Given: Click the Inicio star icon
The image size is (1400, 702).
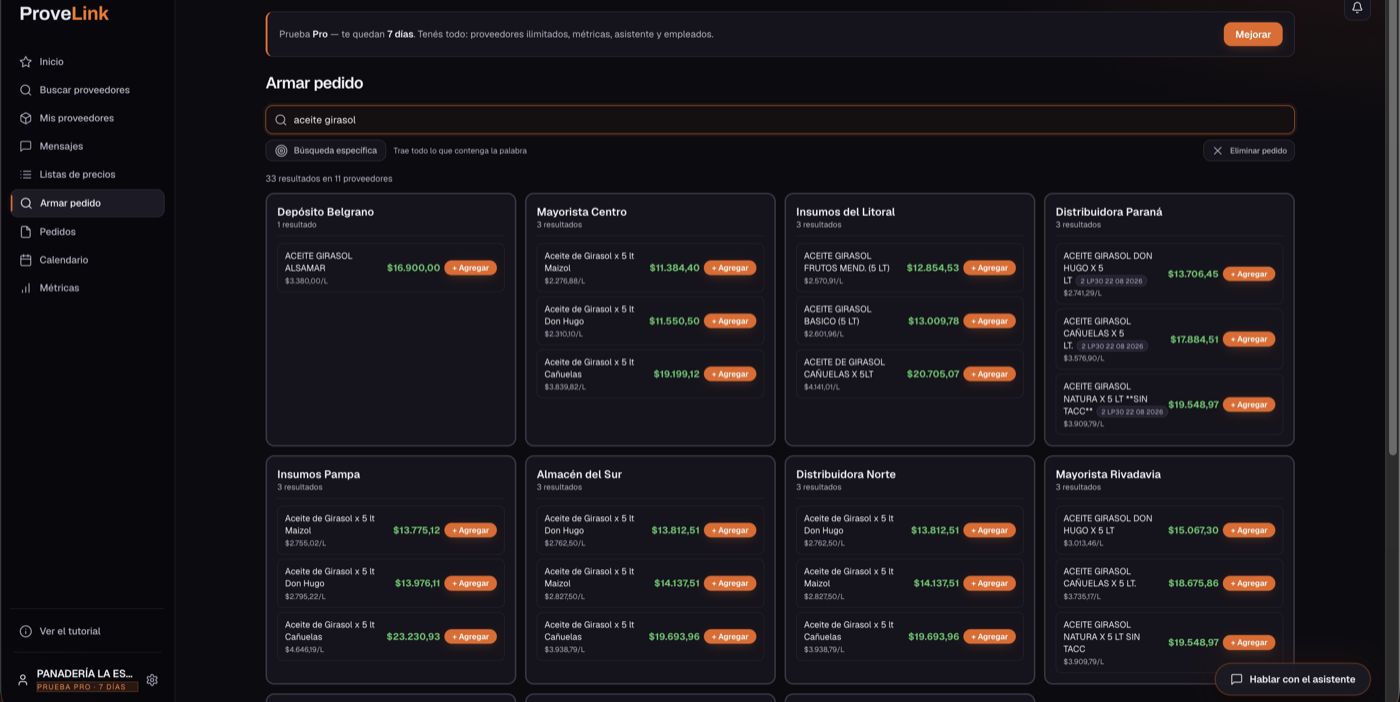Looking at the screenshot, I should (26, 62).
